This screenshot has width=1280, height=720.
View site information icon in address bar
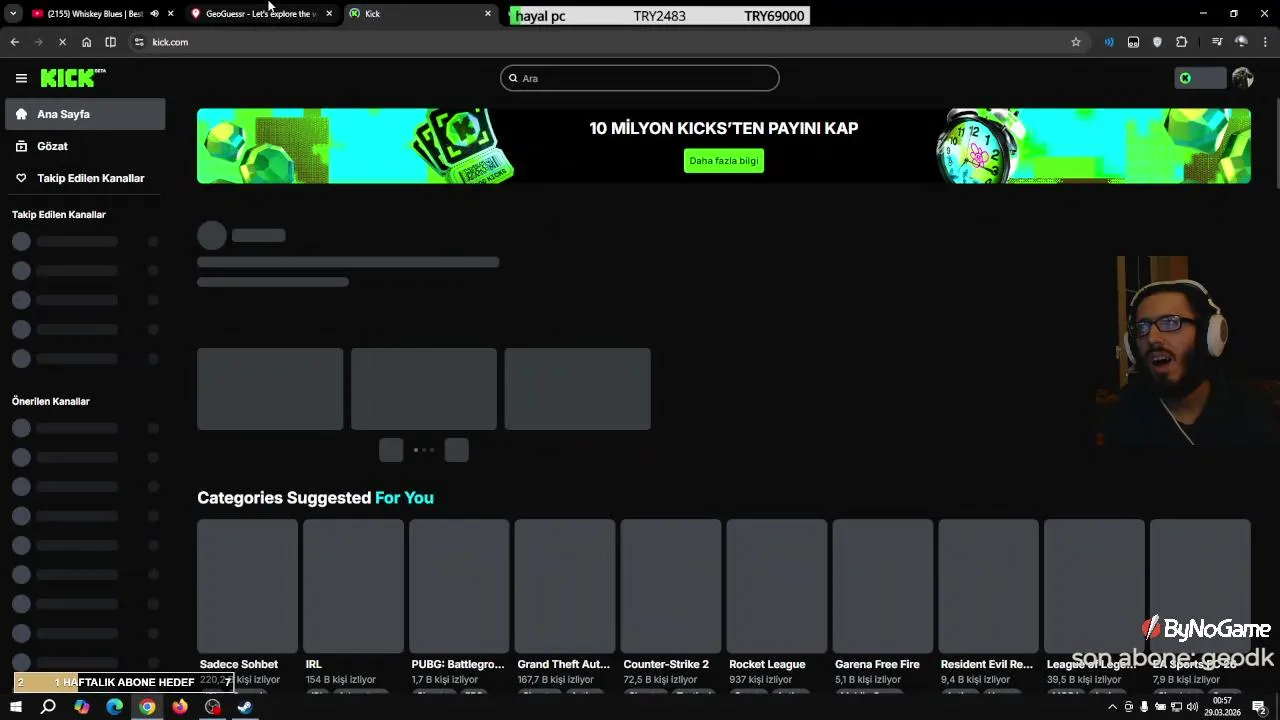[139, 42]
